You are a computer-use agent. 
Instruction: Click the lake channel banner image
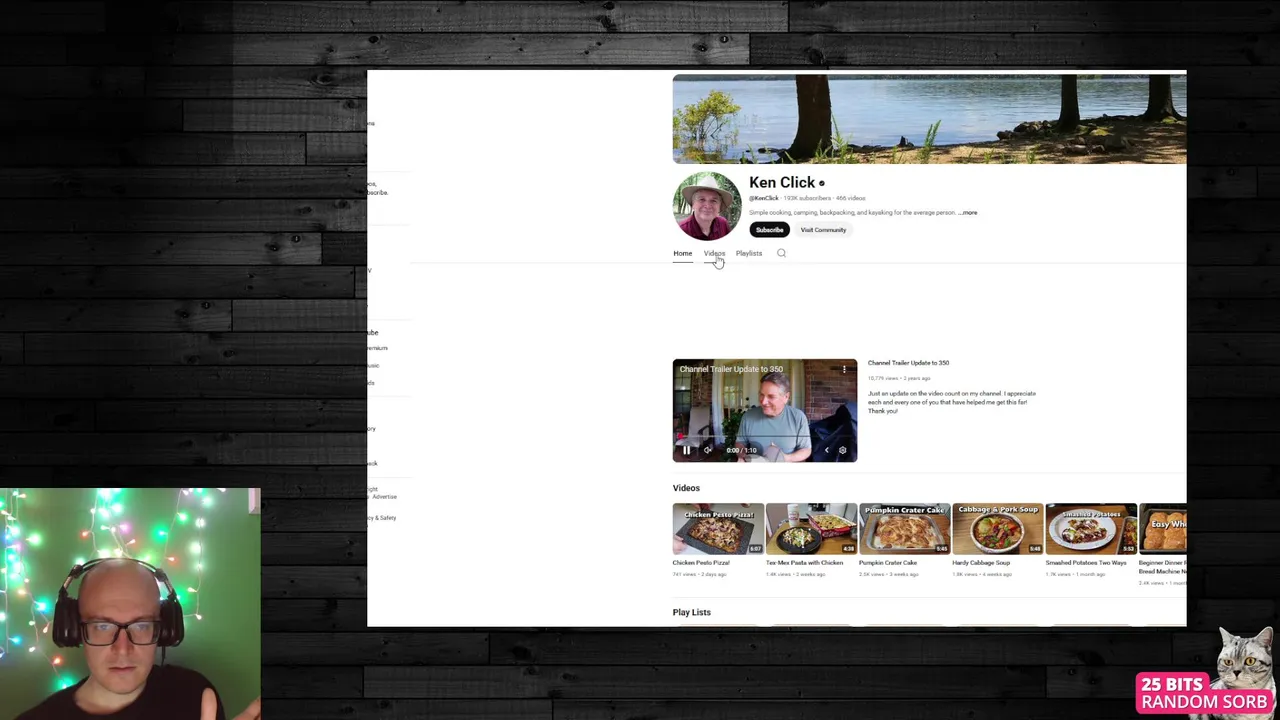pos(929,119)
